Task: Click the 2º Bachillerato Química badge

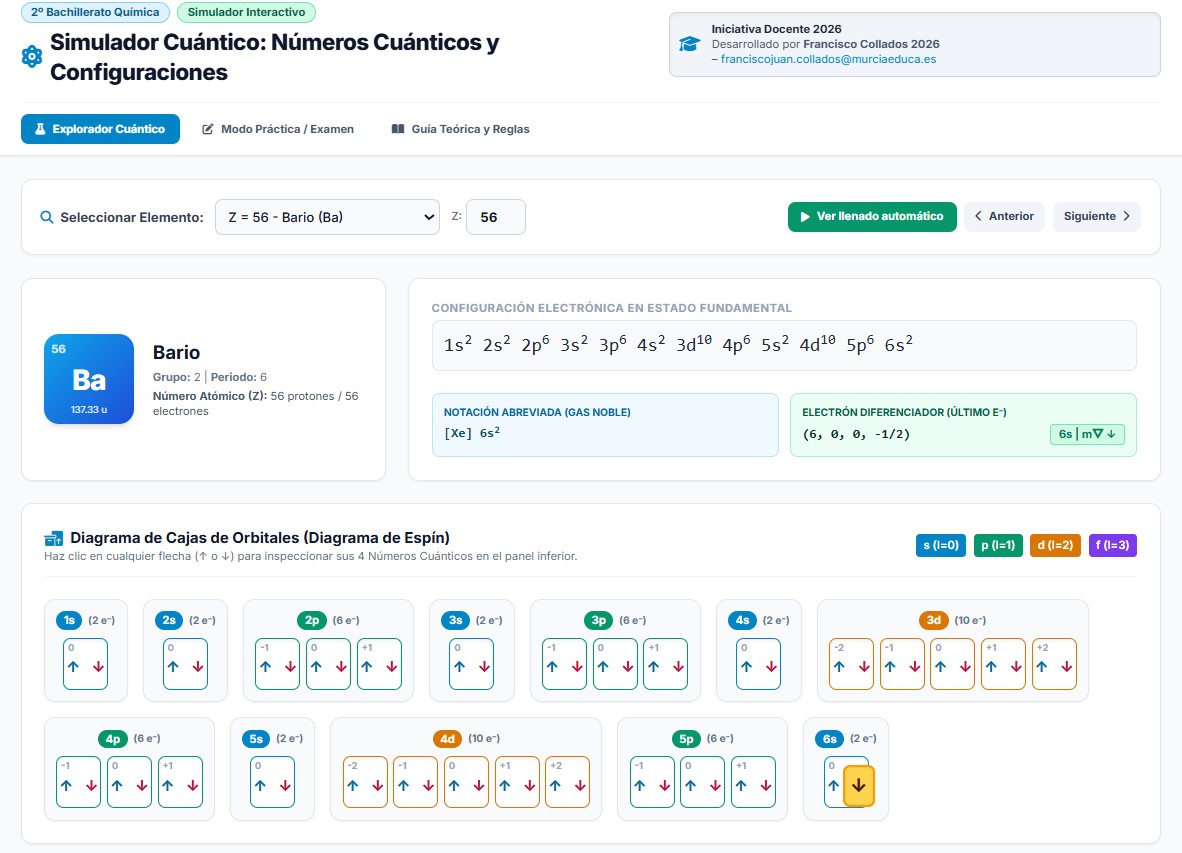Action: (95, 12)
